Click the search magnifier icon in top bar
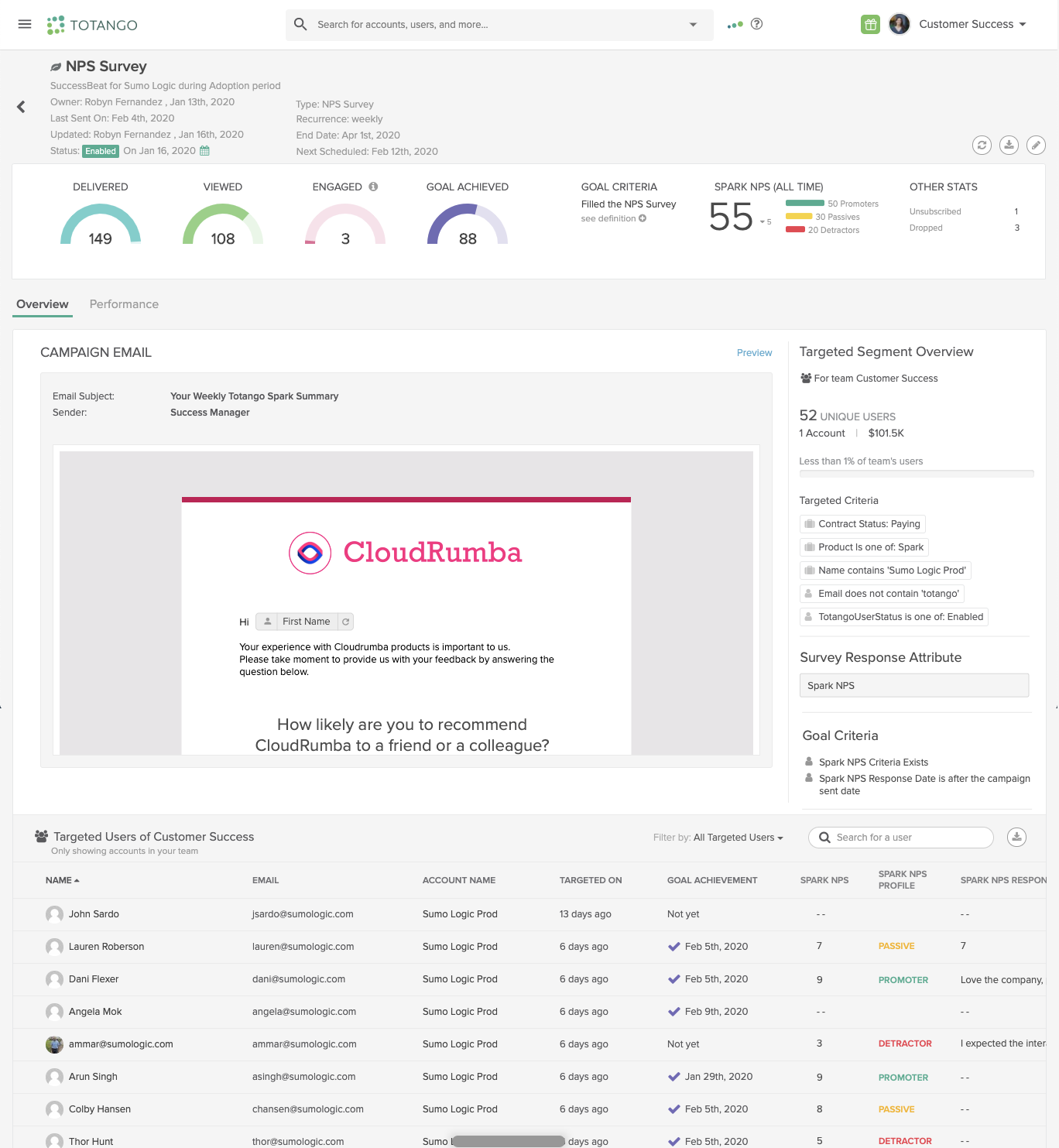The image size is (1059, 1148). 300,24
